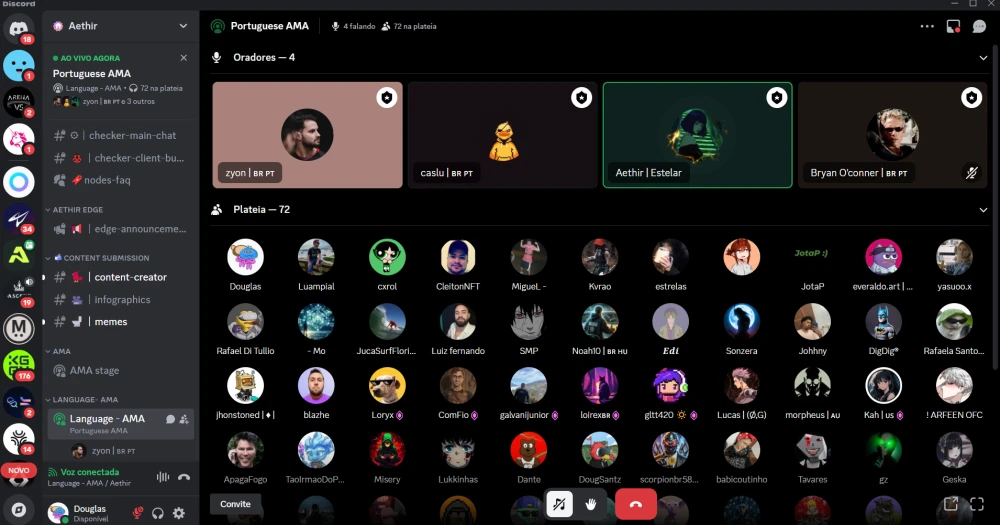
Task: Open checker-main-chat channel
Action: (x=121, y=135)
